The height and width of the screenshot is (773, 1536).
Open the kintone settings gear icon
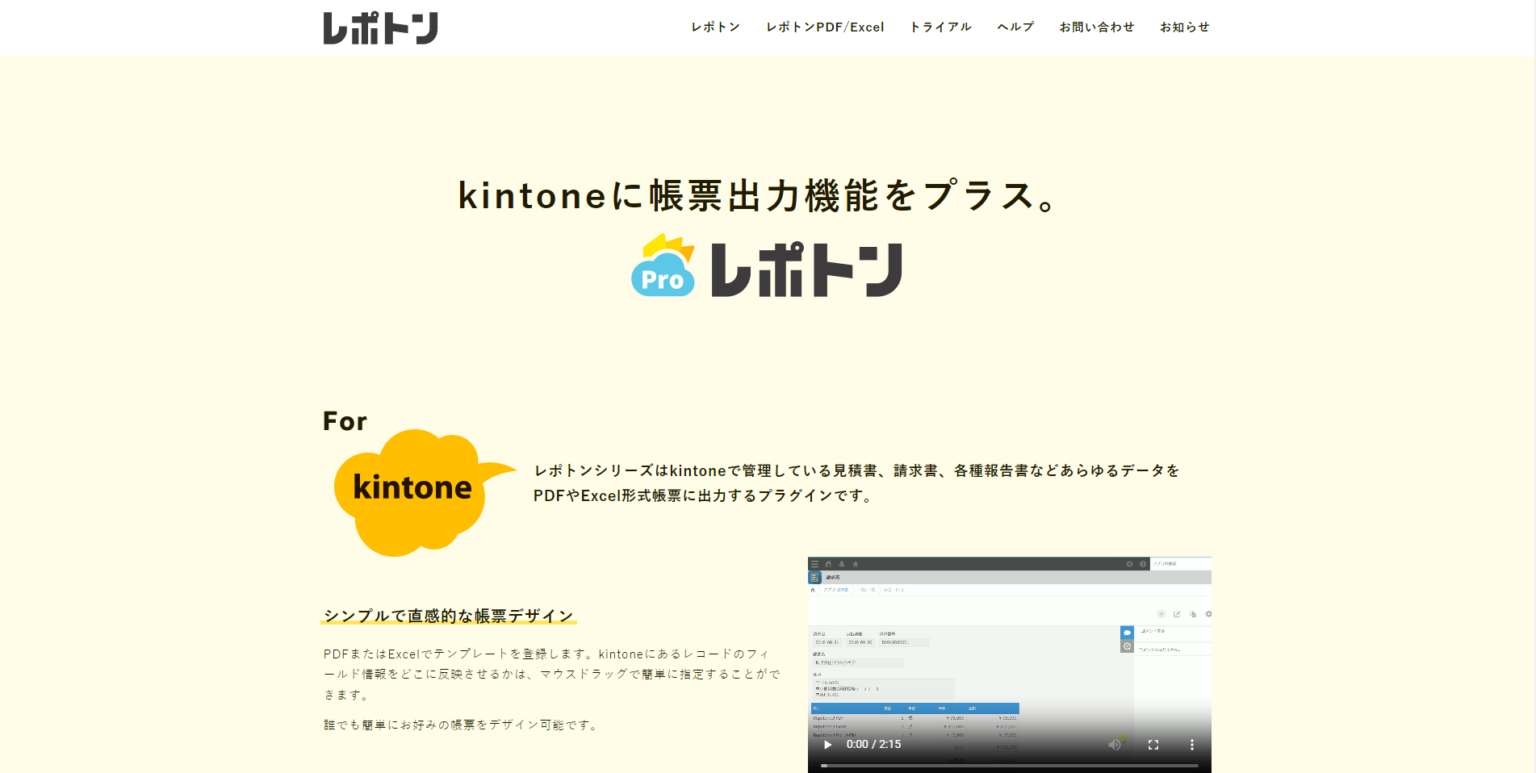click(x=1129, y=564)
